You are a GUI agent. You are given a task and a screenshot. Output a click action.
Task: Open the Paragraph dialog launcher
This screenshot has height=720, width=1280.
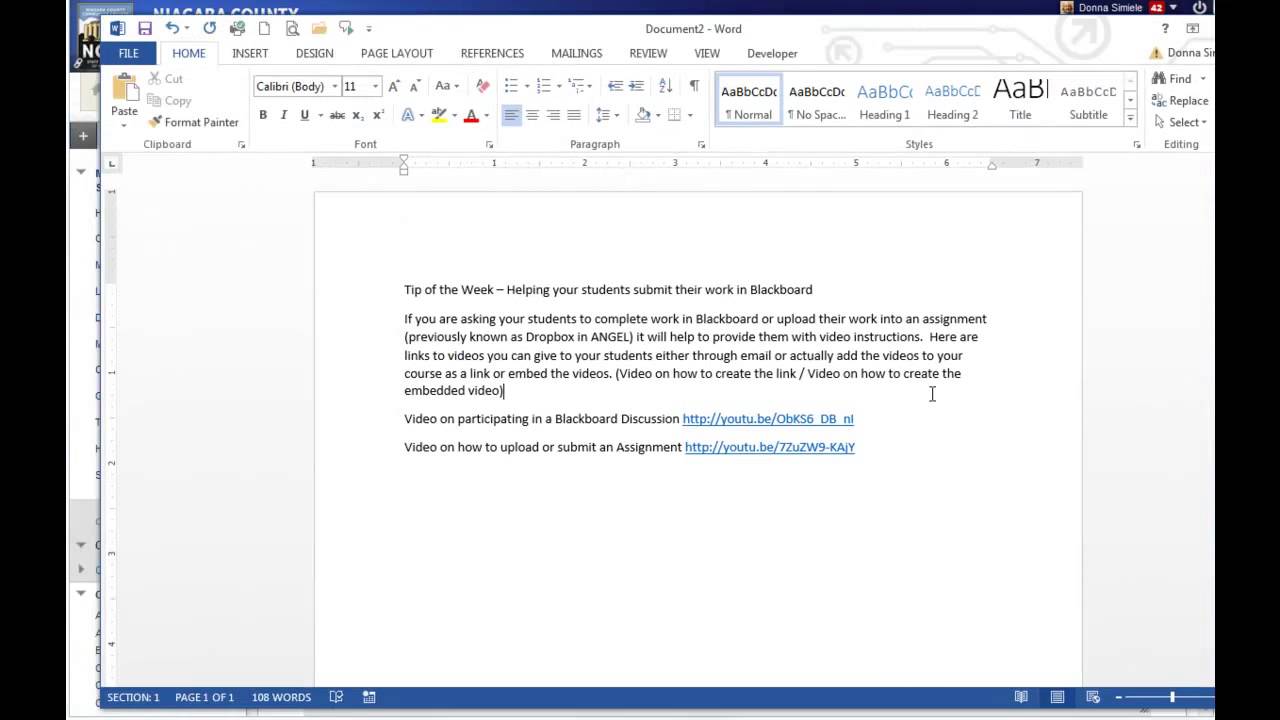tap(702, 145)
